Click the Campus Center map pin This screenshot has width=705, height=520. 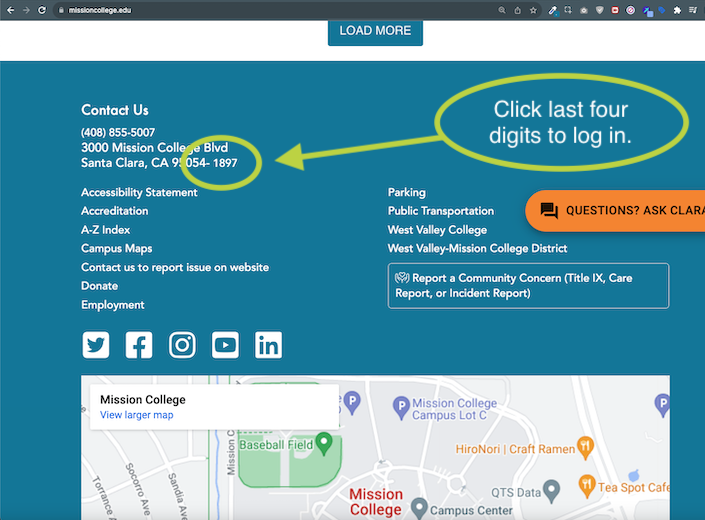(419, 508)
